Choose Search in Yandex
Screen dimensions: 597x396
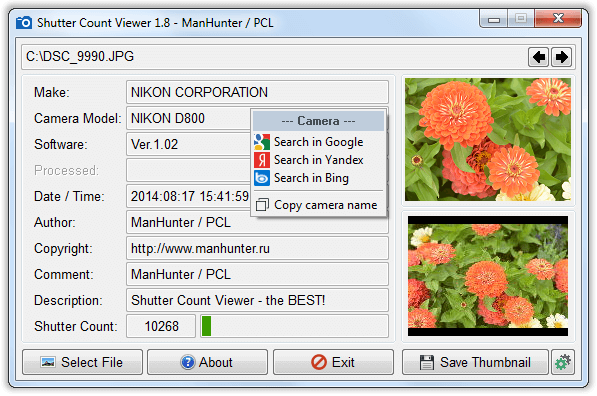click(x=319, y=160)
